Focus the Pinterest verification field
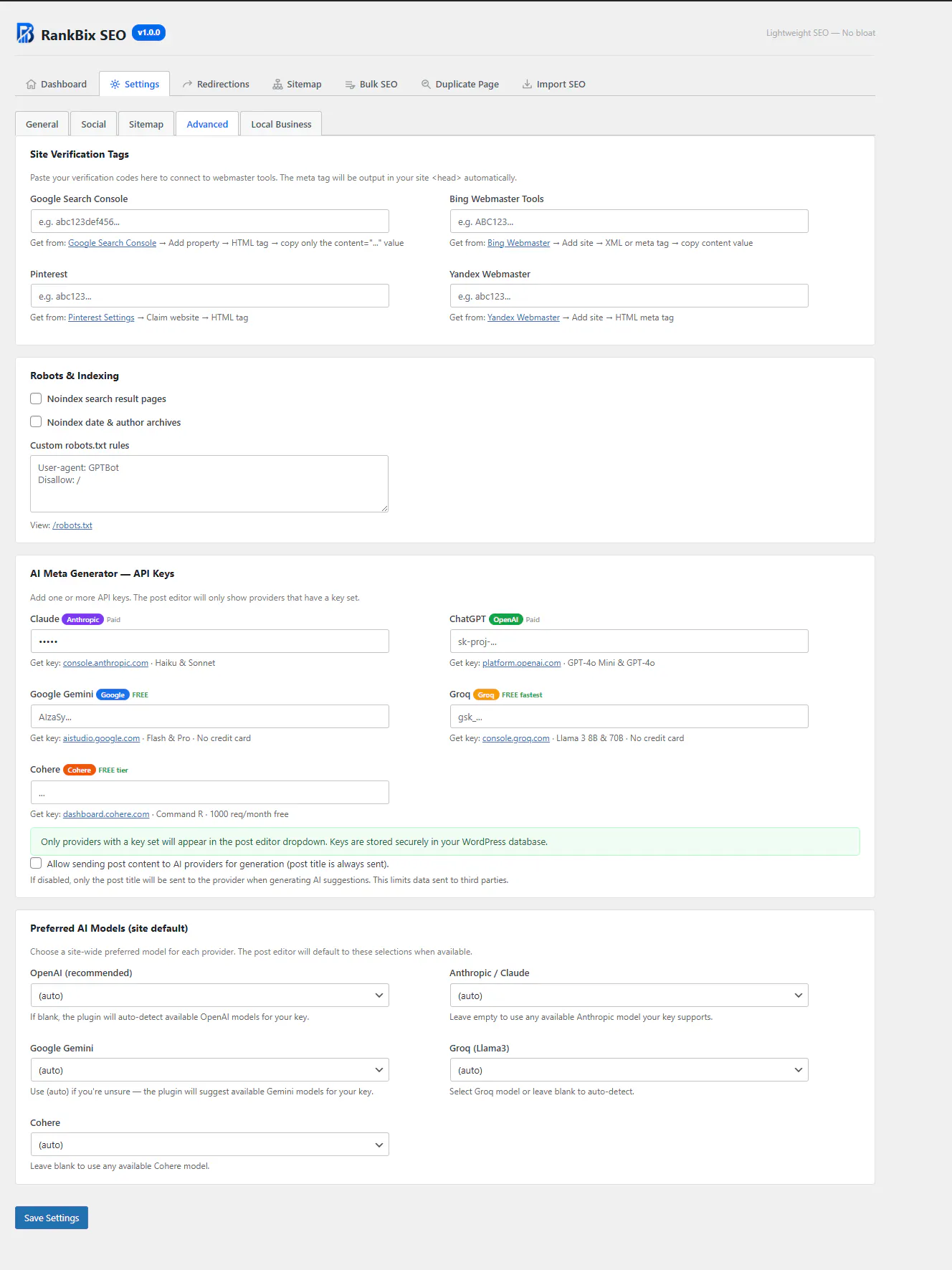The width and height of the screenshot is (952, 1270). [x=209, y=296]
